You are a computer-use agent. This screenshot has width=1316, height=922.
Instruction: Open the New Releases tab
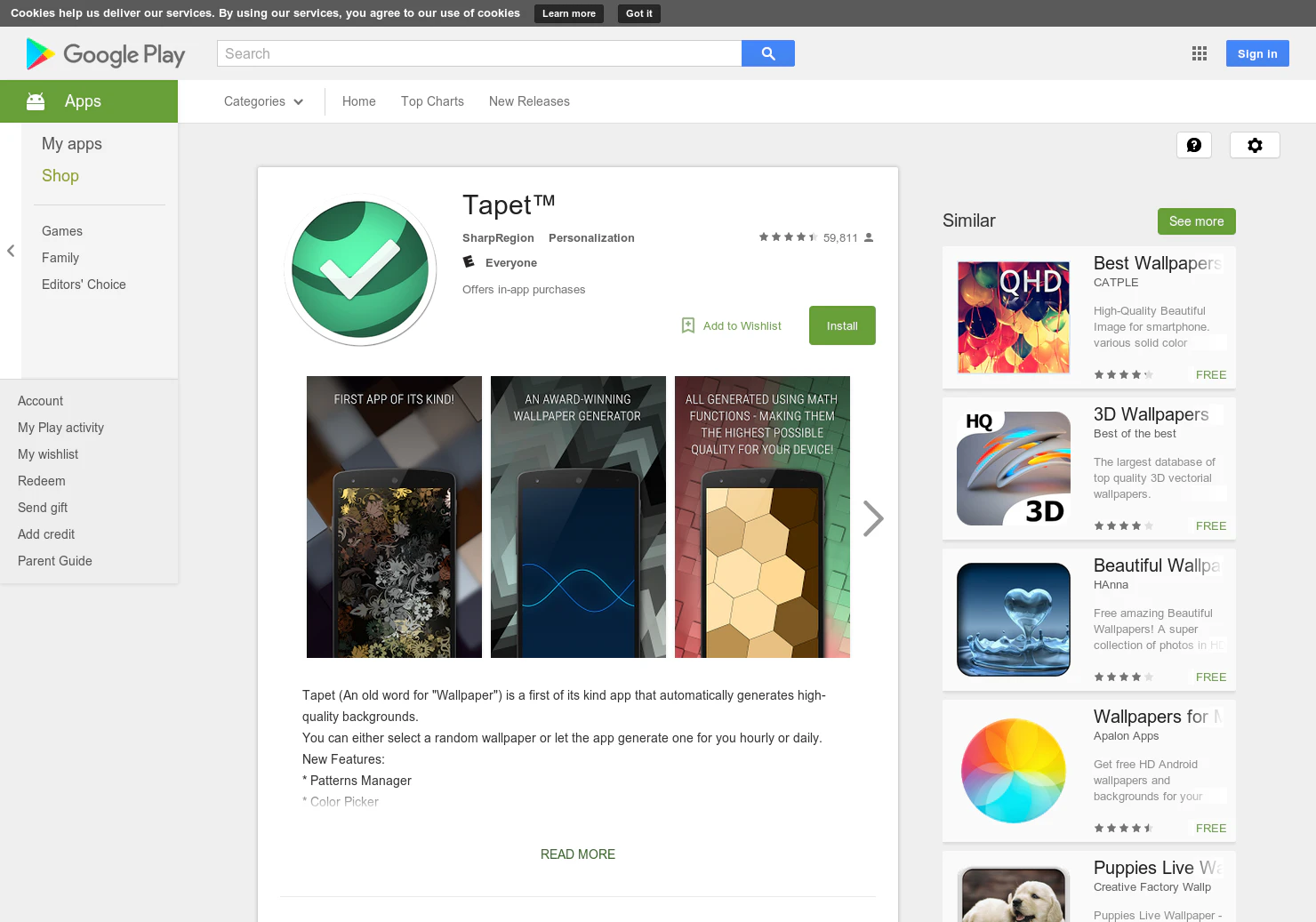[x=529, y=101]
